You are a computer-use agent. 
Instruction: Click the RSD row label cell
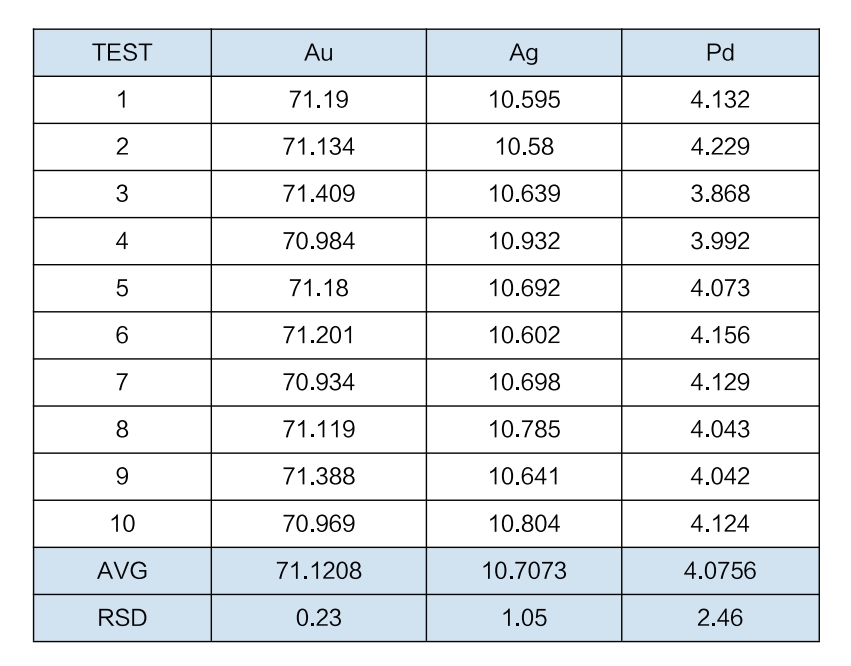tap(122, 618)
